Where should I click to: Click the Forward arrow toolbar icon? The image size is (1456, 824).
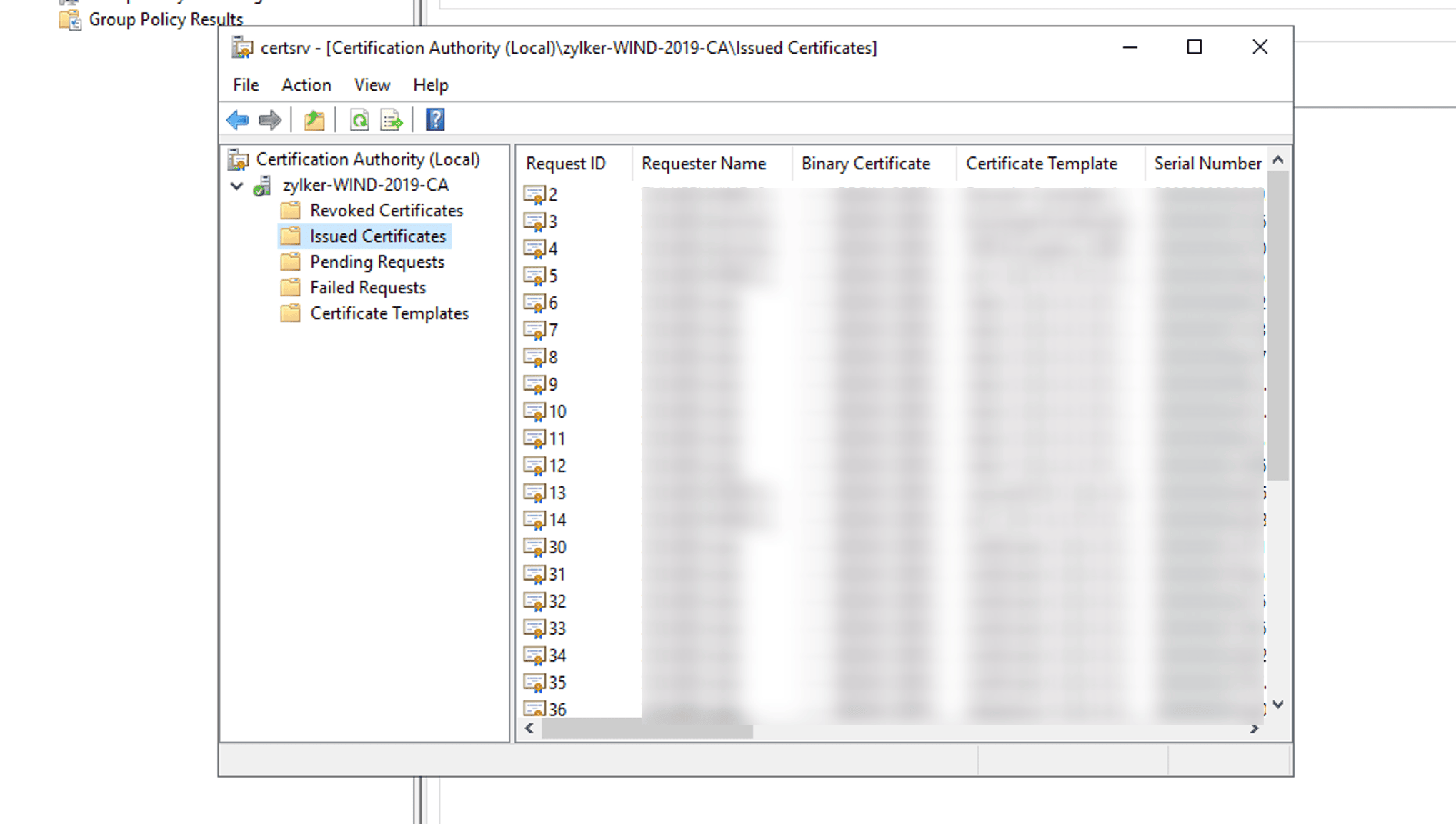pyautogui.click(x=269, y=120)
